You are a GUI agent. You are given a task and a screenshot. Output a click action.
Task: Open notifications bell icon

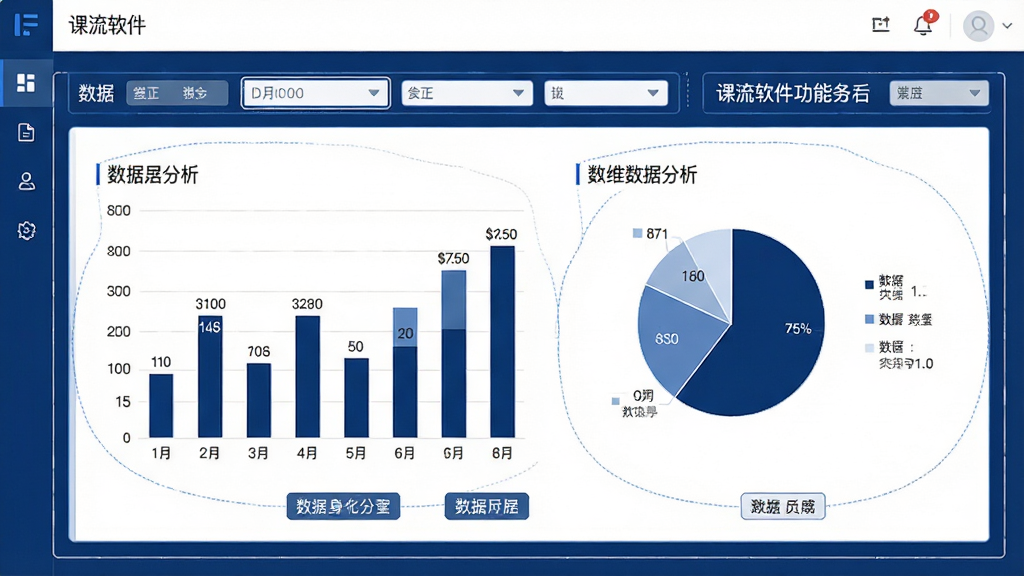tap(923, 25)
